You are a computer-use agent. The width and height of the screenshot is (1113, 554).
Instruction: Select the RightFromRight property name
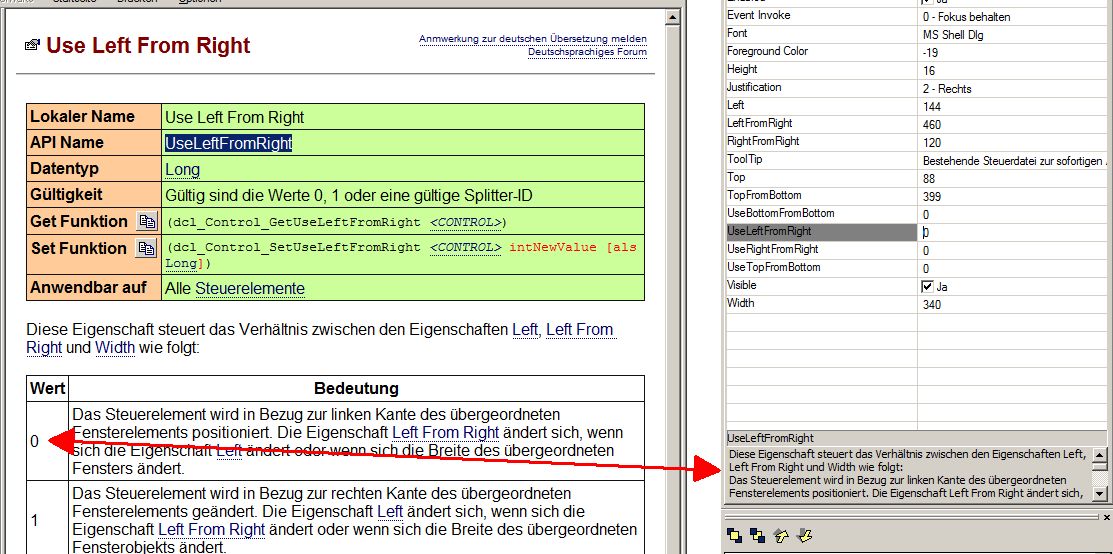[763, 141]
